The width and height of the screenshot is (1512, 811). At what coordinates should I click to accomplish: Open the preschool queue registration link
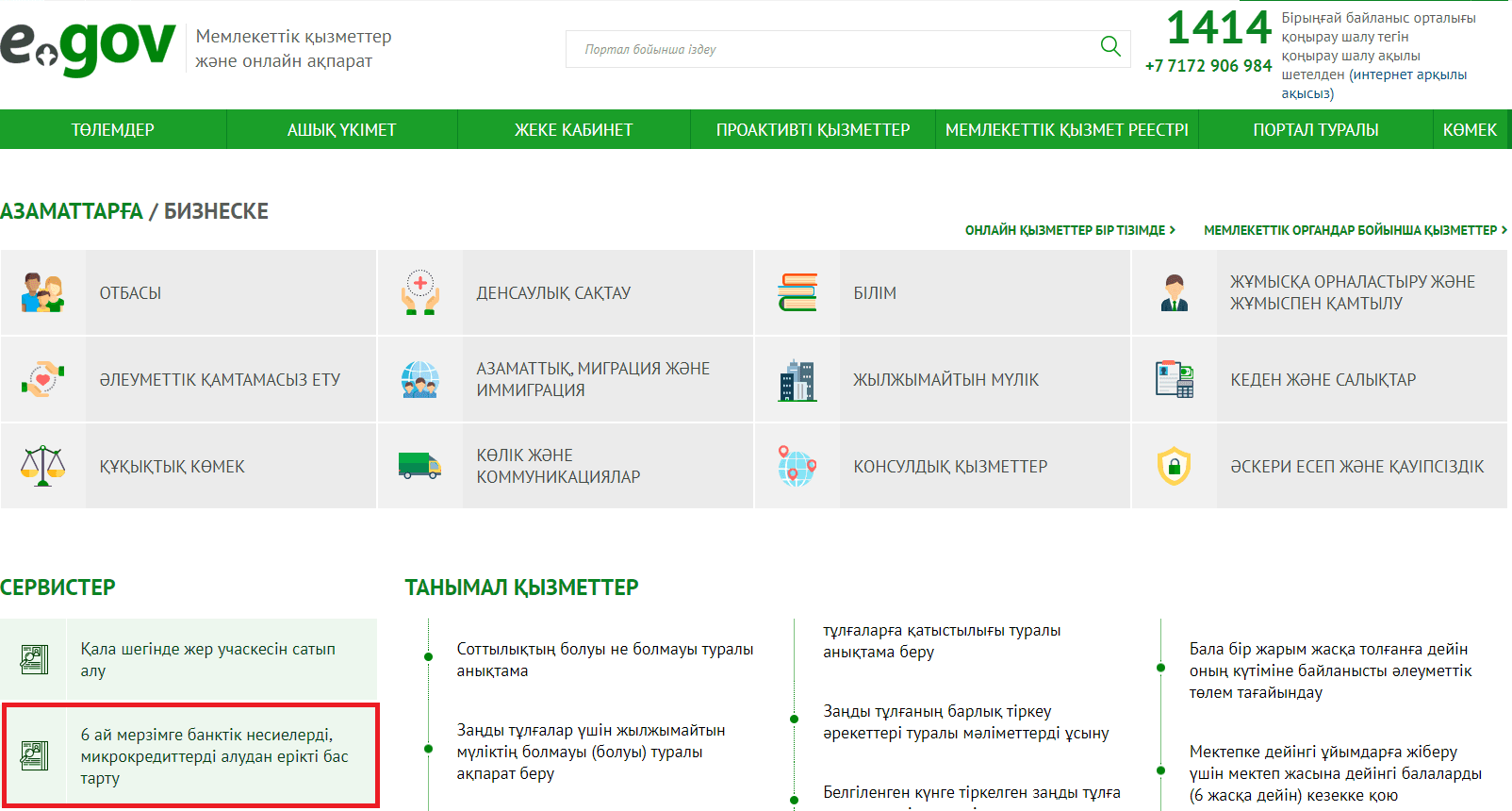[1336, 773]
